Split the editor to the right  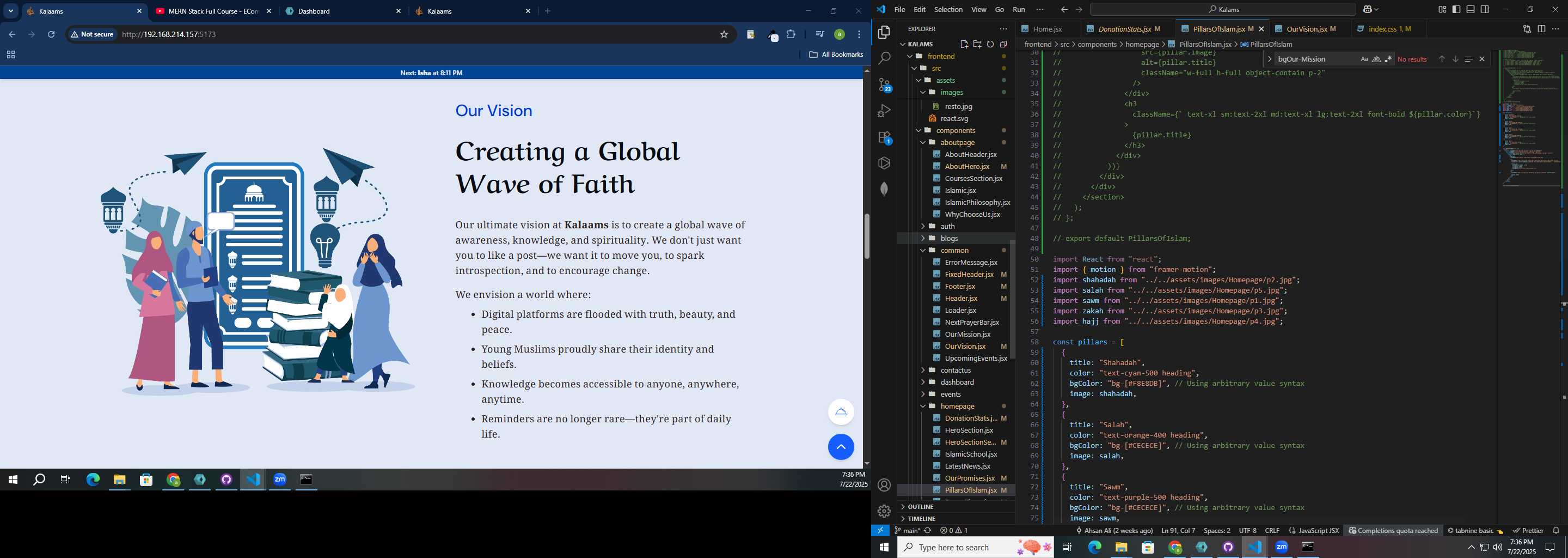[1541, 29]
